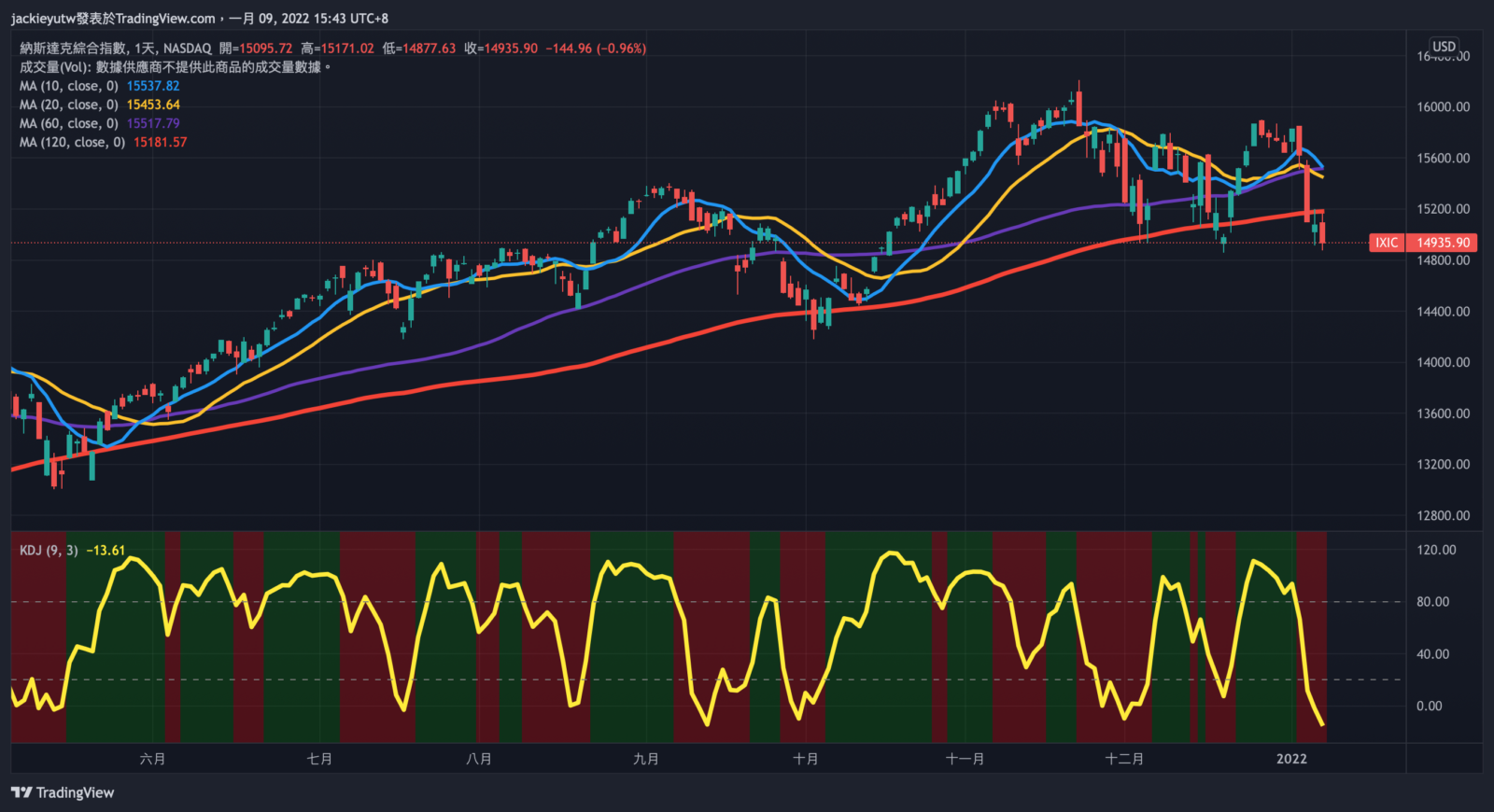Click the 80.00 level on KDJ scale

point(1432,602)
